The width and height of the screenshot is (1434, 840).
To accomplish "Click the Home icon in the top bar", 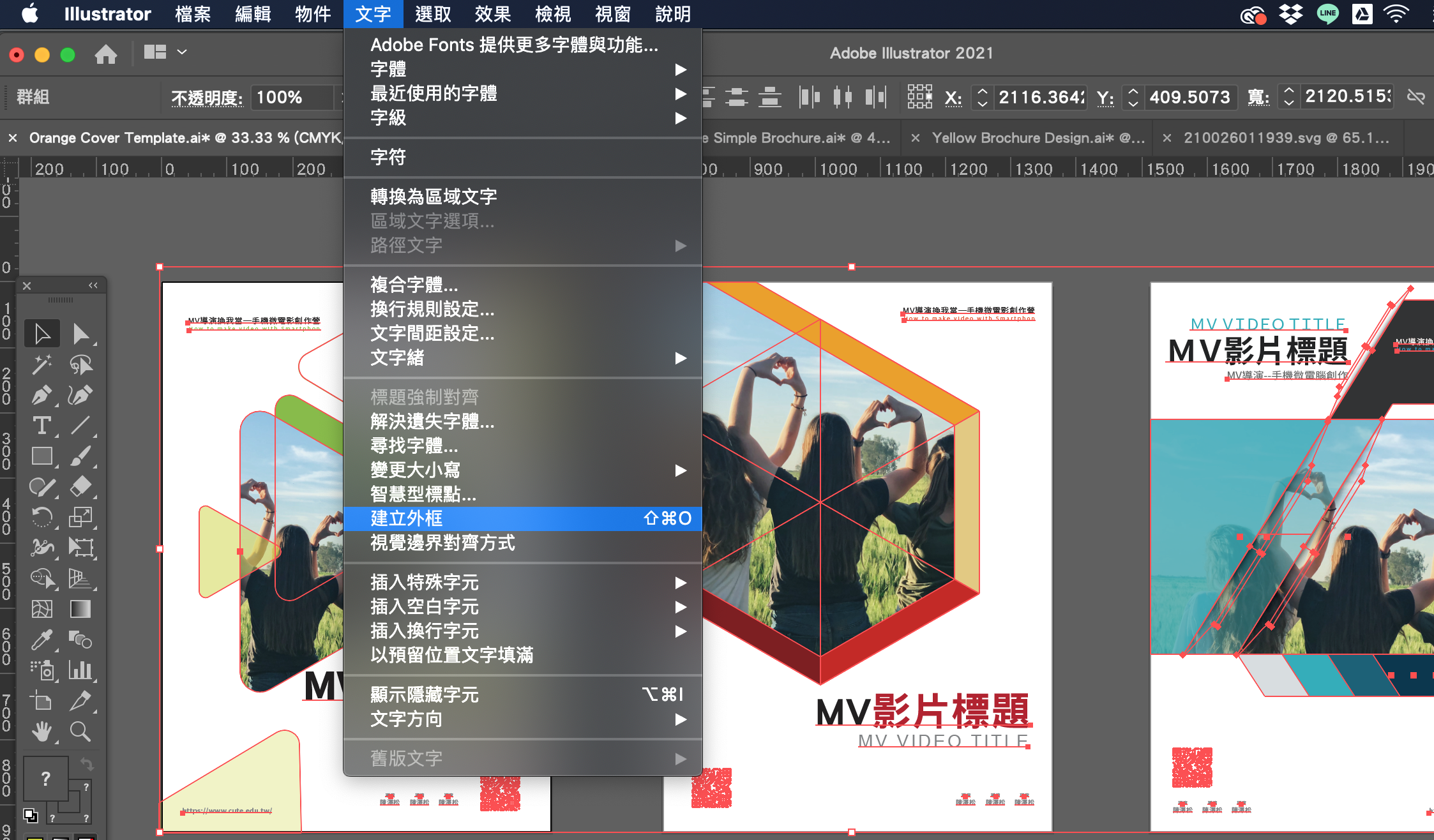I will click(x=106, y=54).
